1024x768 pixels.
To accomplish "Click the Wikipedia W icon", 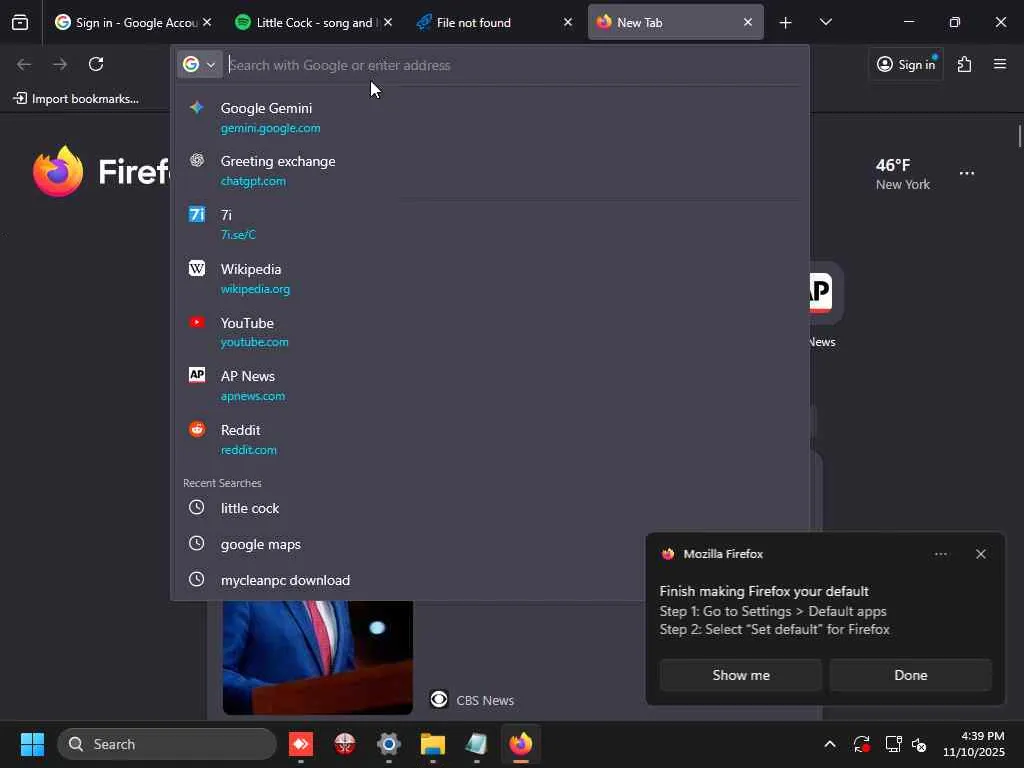I will point(197,268).
